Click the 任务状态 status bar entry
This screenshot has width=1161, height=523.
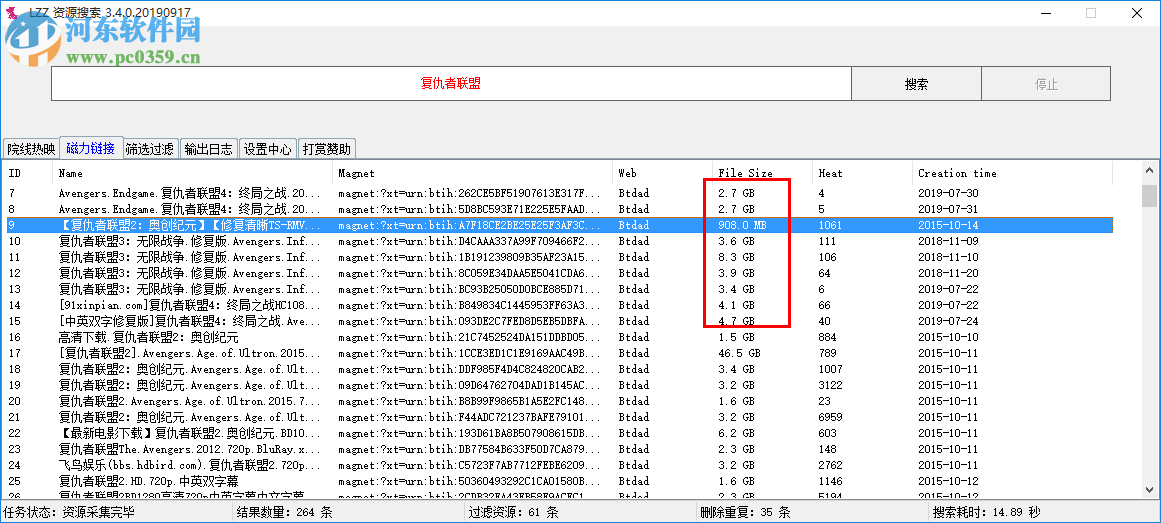click(x=69, y=512)
